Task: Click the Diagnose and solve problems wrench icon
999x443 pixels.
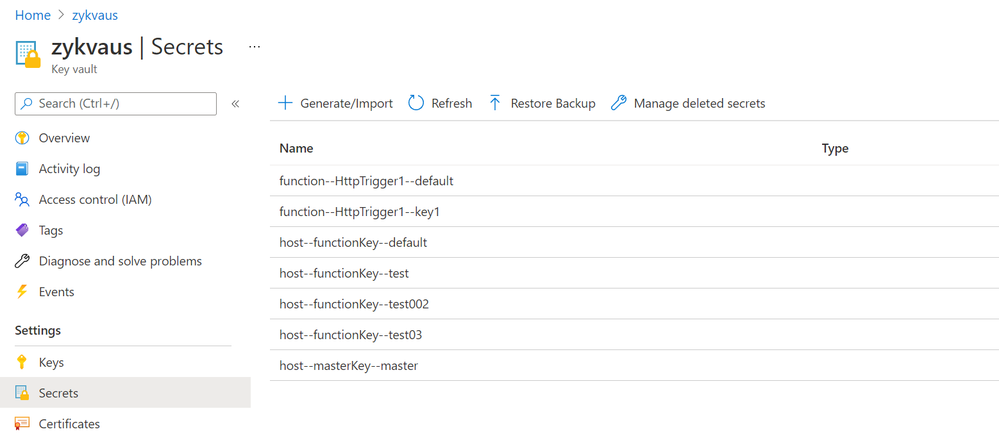Action: [22, 261]
